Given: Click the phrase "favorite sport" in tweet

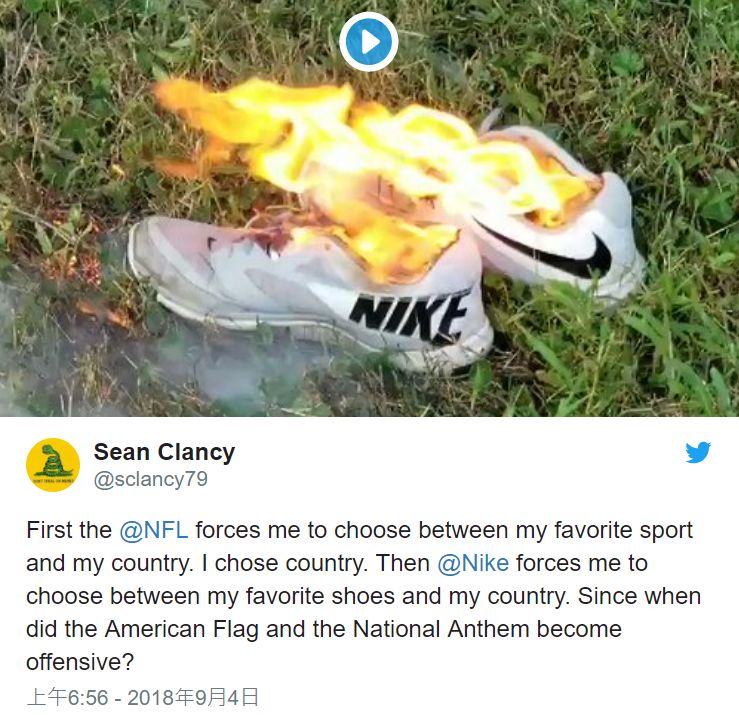Looking at the screenshot, I should pos(623,530).
